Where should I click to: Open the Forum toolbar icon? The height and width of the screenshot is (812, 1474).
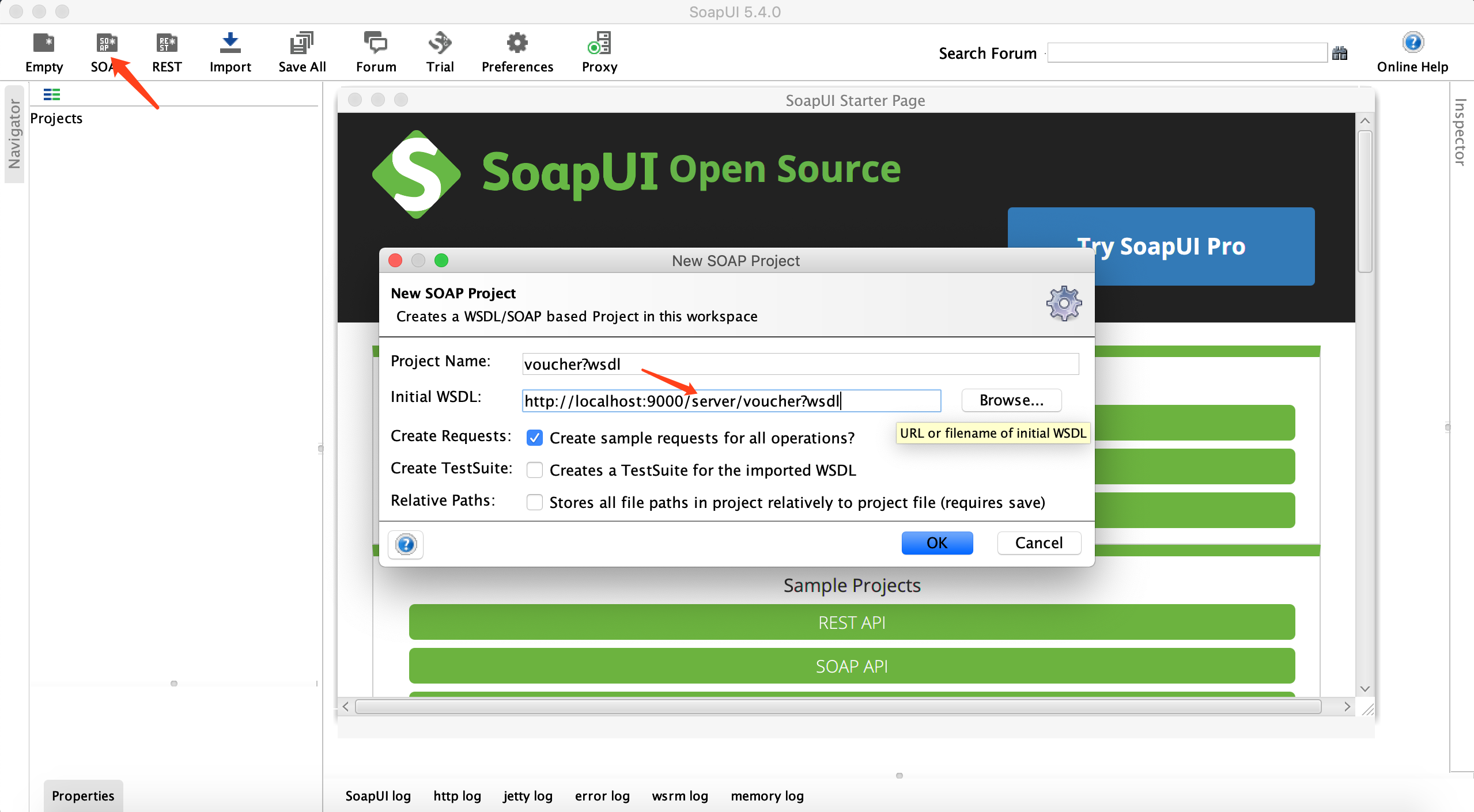point(376,44)
